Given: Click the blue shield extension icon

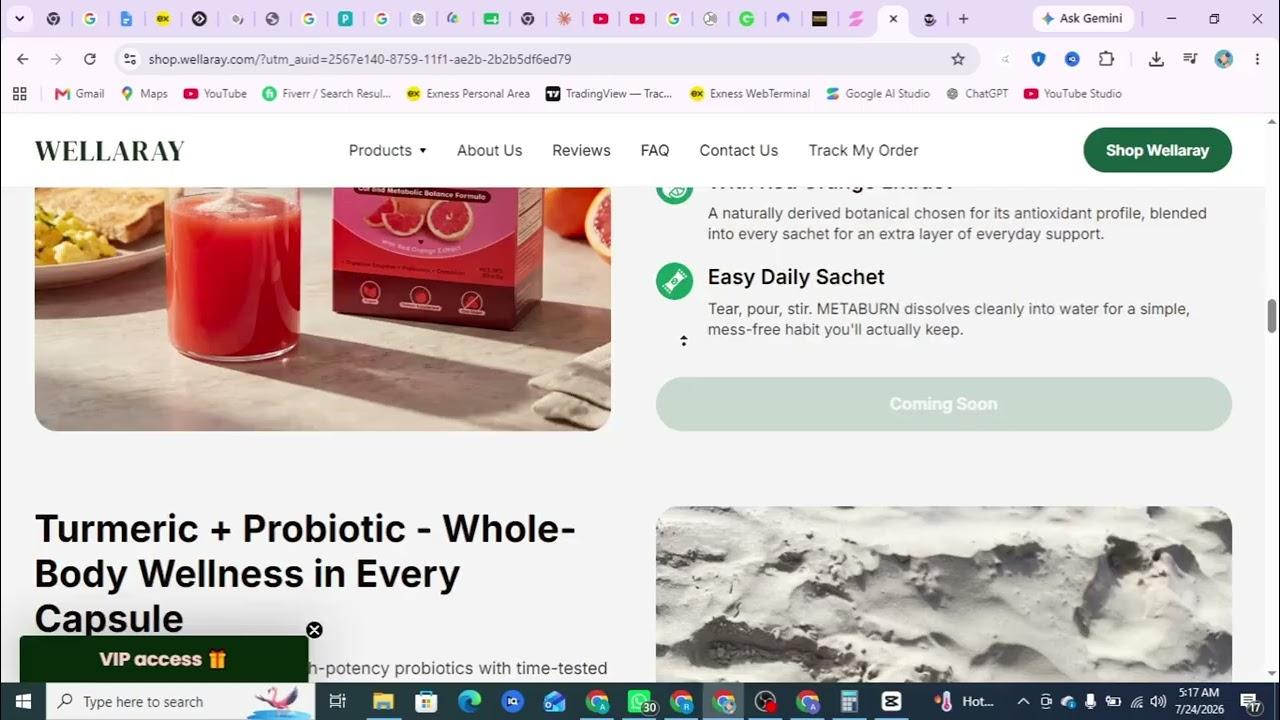Looking at the screenshot, I should click(1038, 59).
